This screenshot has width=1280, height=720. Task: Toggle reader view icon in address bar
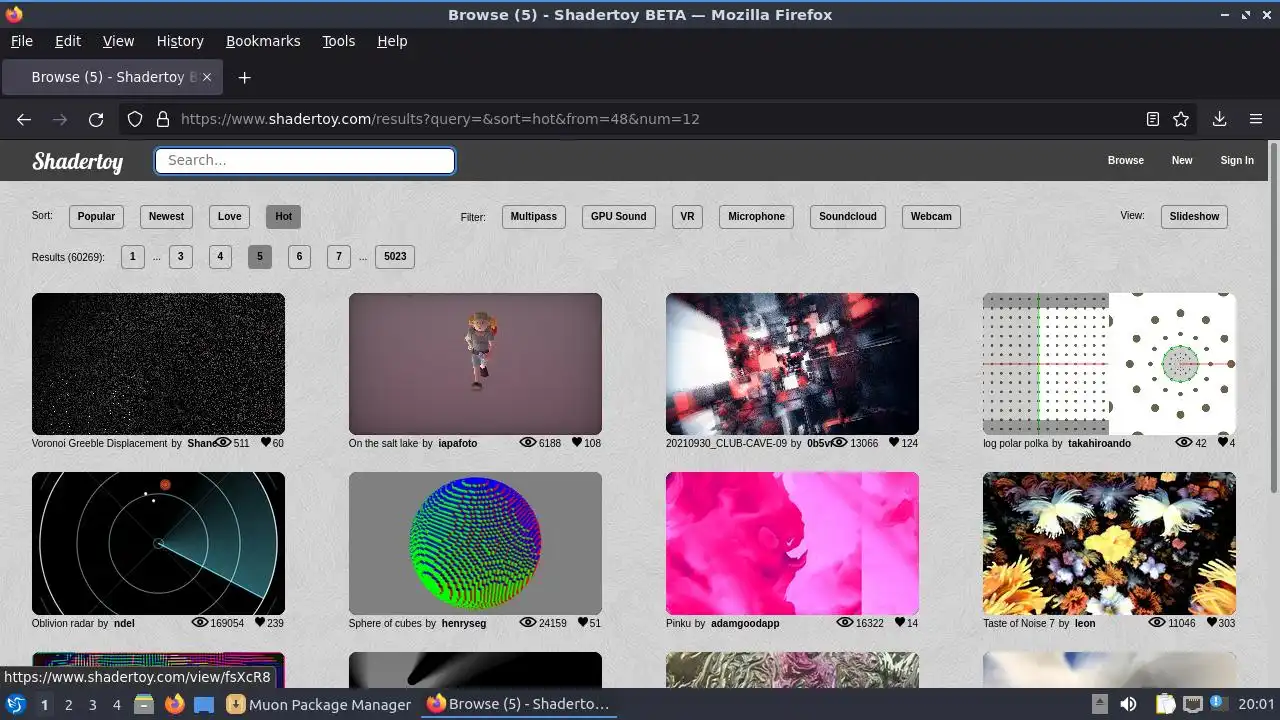coord(1153,119)
